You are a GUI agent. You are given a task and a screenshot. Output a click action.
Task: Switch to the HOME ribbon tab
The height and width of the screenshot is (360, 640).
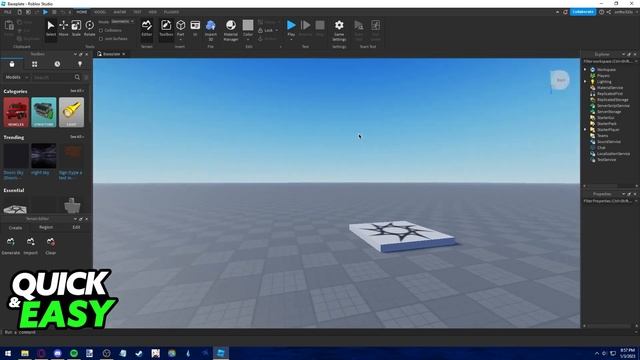pos(82,12)
